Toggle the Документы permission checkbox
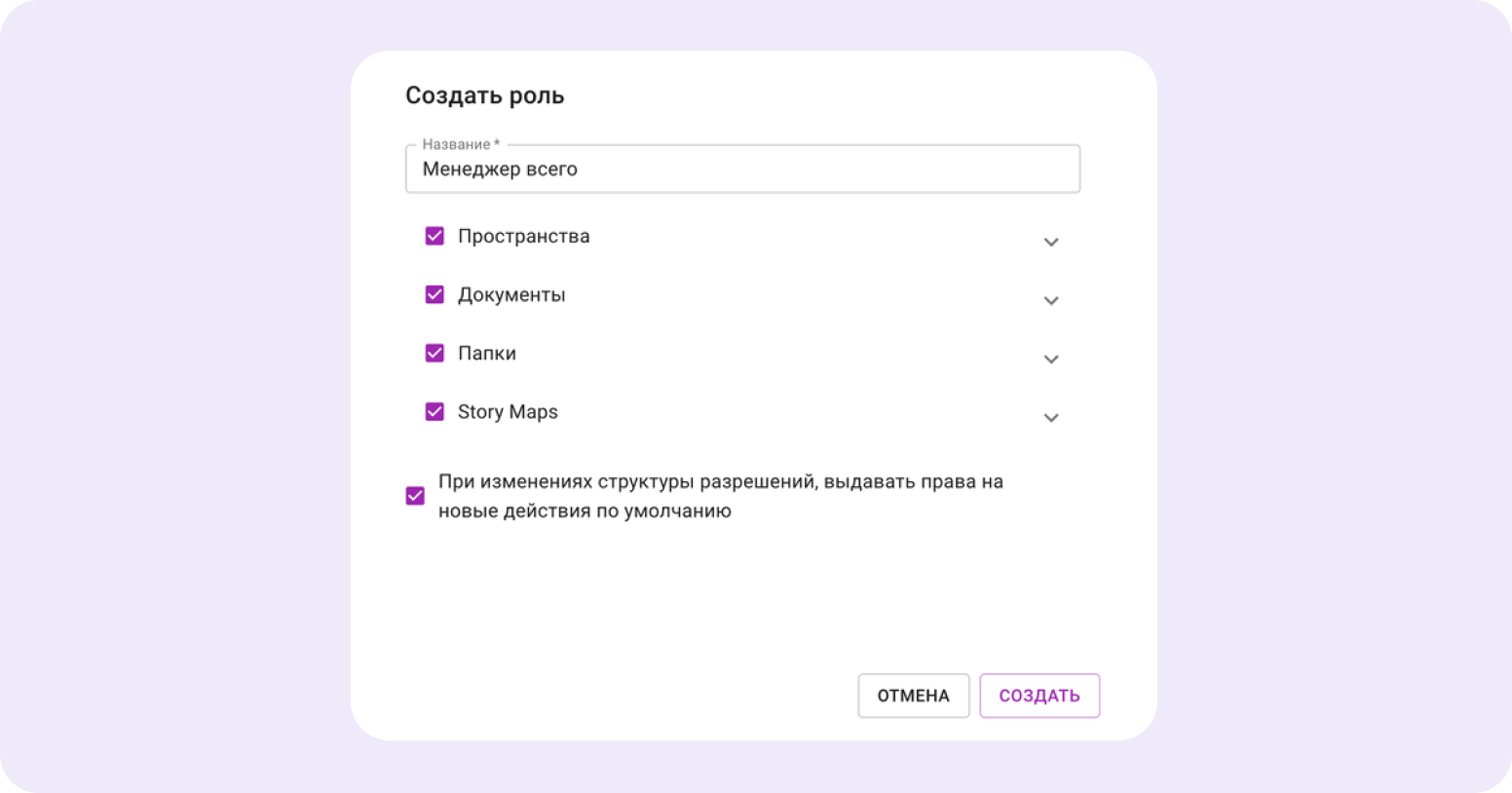The image size is (1512, 793). click(435, 294)
